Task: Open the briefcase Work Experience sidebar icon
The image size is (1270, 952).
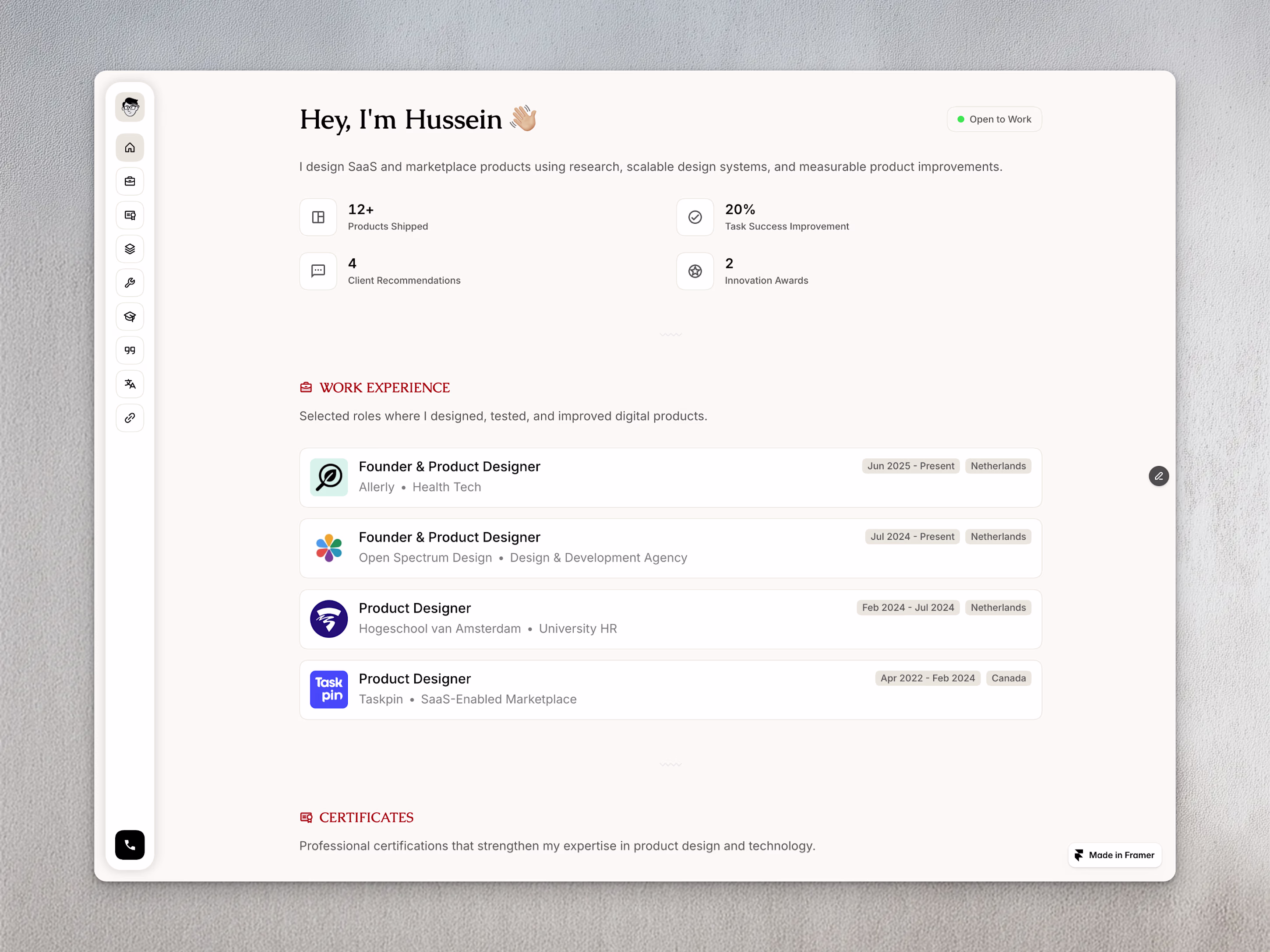Action: point(130,181)
